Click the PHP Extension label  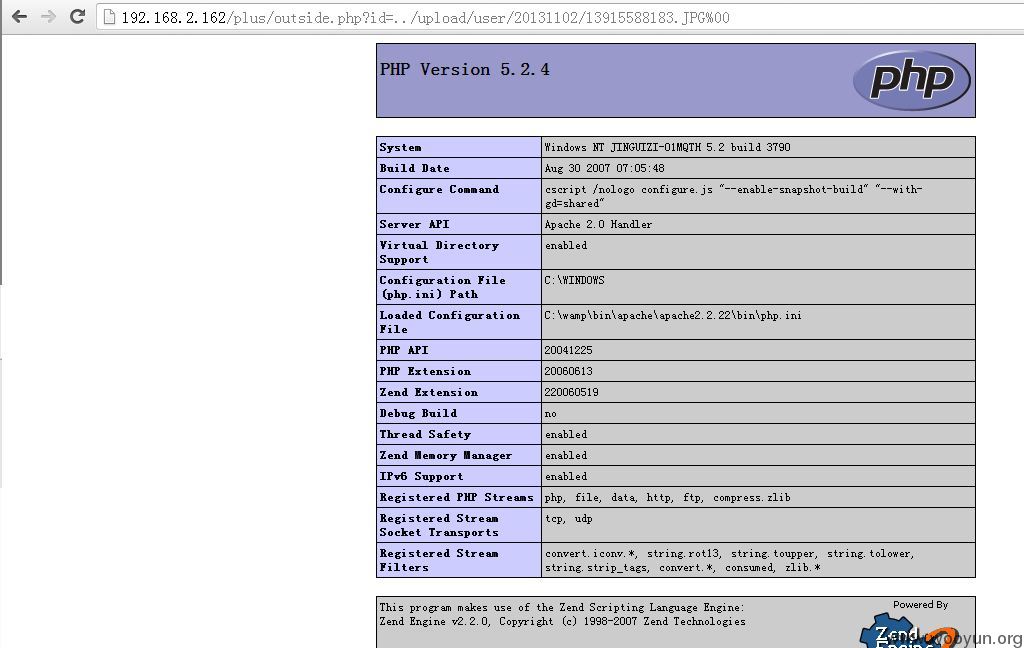point(425,371)
